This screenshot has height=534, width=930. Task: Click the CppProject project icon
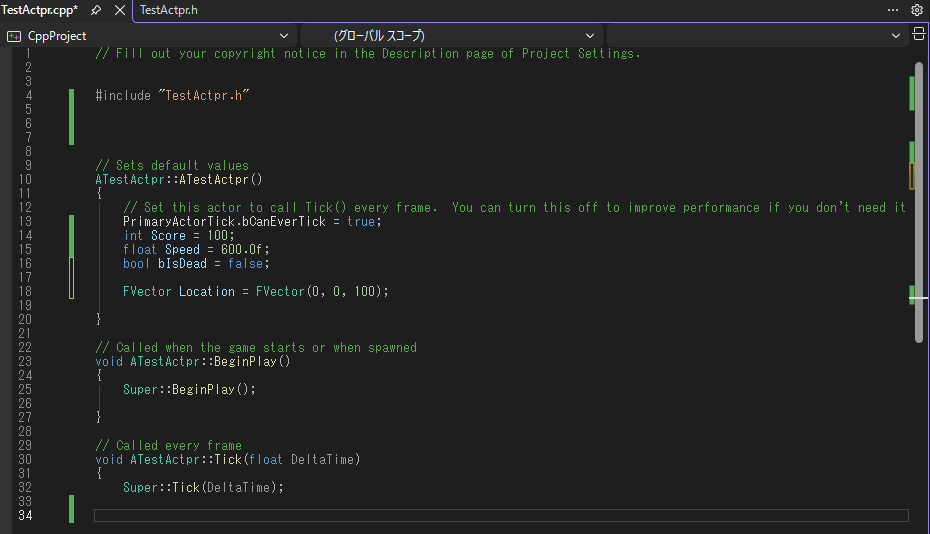point(14,36)
